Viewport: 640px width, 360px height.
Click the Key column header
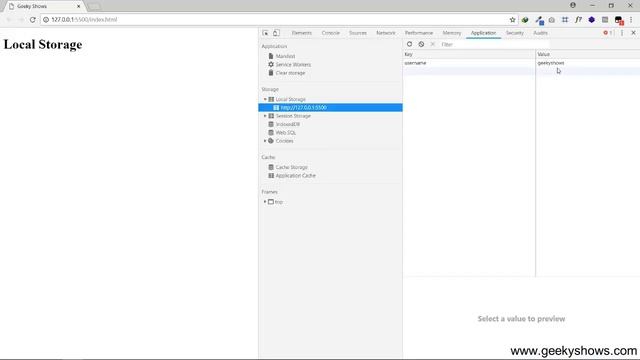469,54
